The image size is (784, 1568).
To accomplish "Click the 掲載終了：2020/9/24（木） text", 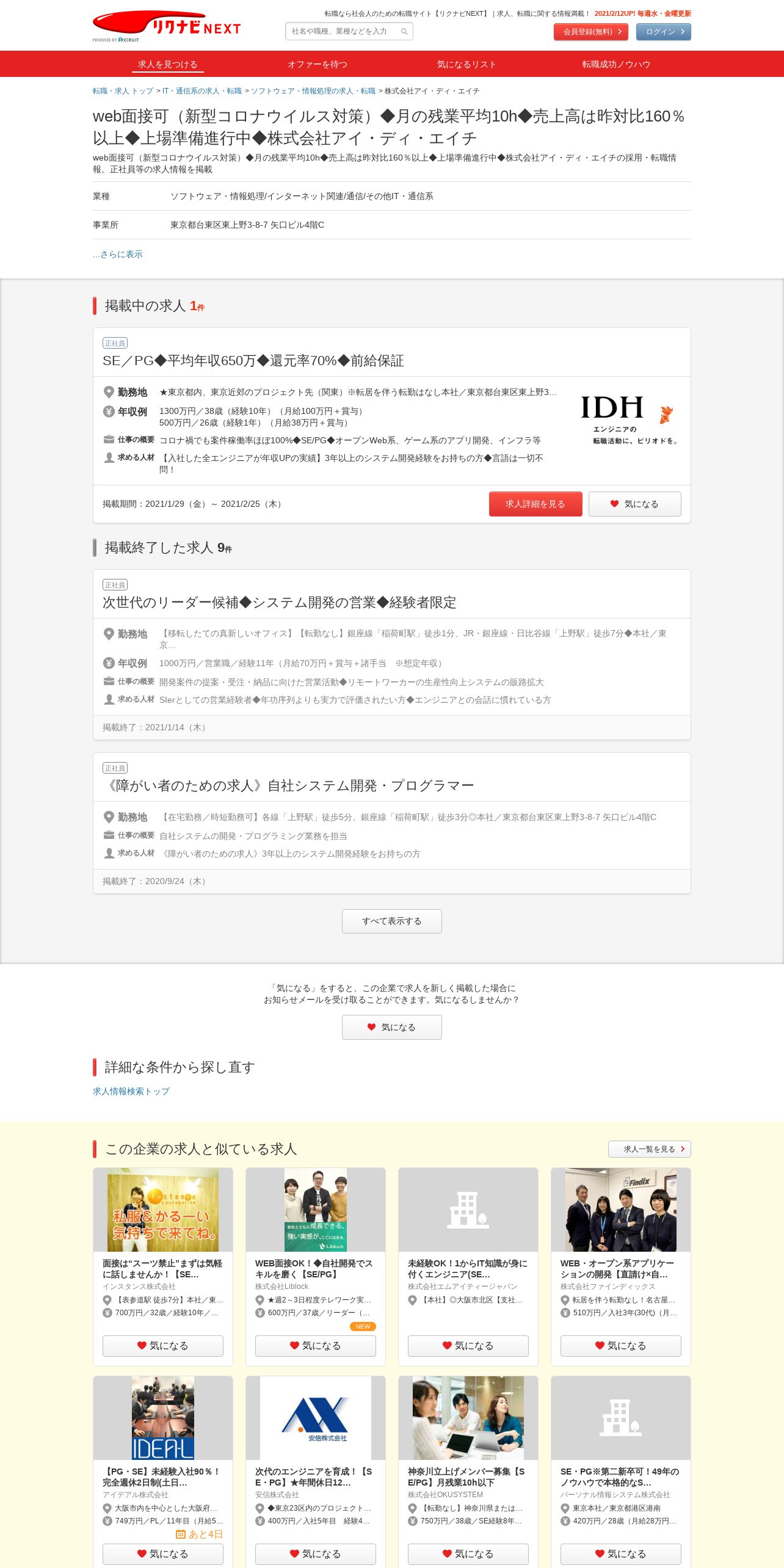I will 156,881.
